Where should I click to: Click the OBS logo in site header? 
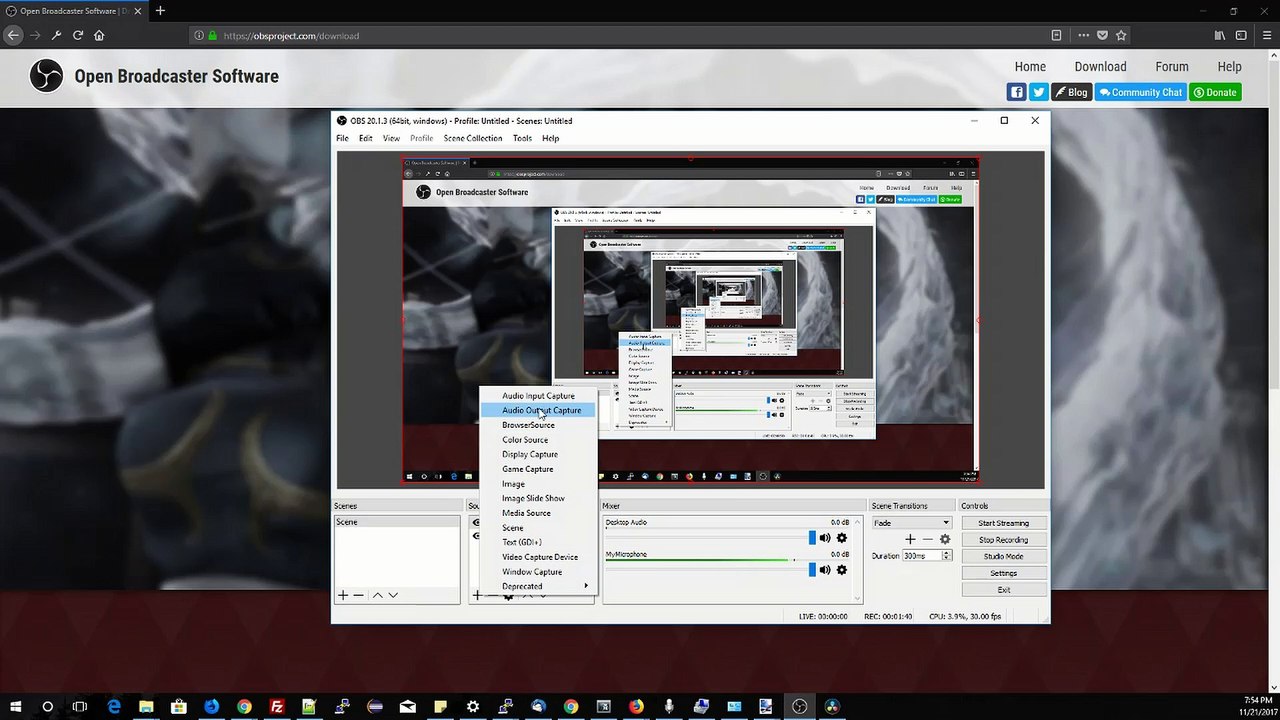46,76
